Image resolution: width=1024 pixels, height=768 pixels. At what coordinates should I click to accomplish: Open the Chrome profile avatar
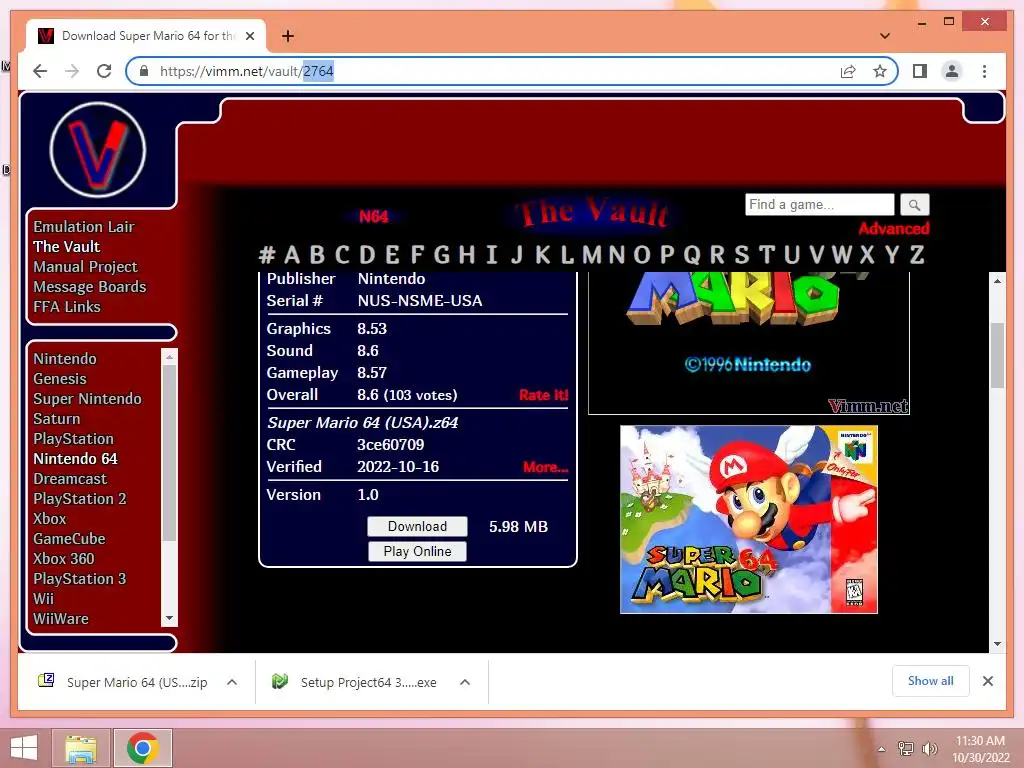[952, 71]
